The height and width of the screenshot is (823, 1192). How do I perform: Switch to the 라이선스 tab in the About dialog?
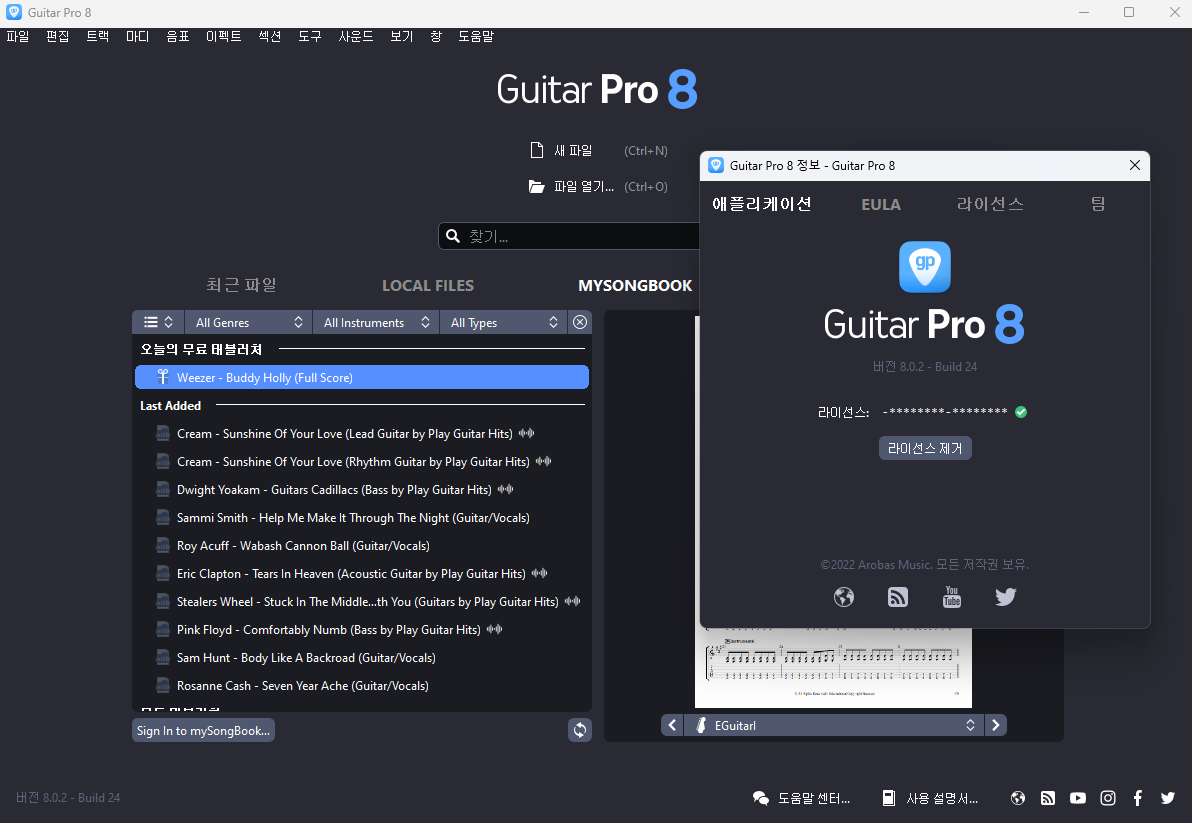click(990, 204)
